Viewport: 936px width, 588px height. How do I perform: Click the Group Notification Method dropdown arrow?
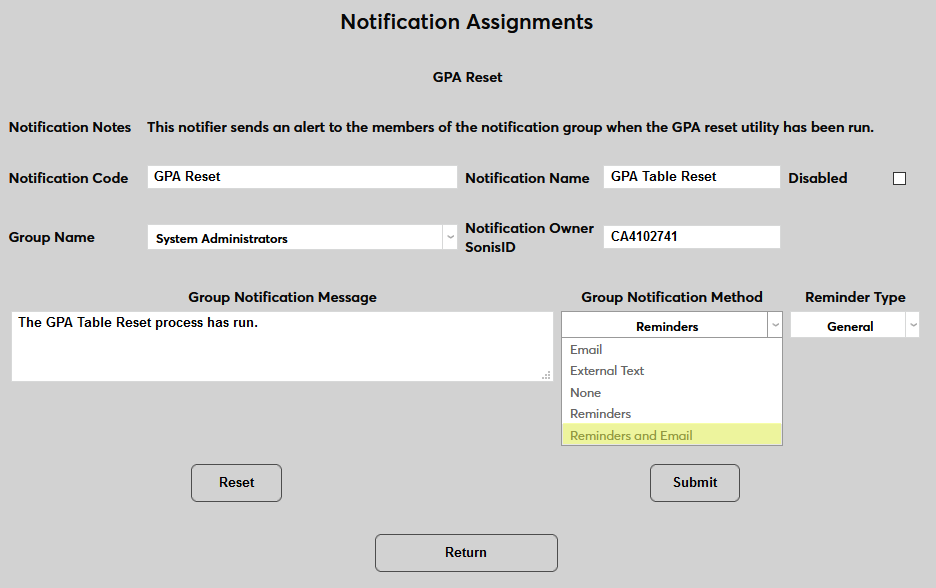[x=774, y=325]
